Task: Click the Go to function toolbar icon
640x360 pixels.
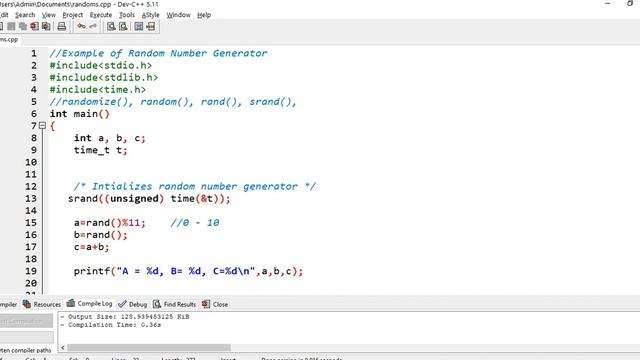Action: click(x=139, y=27)
